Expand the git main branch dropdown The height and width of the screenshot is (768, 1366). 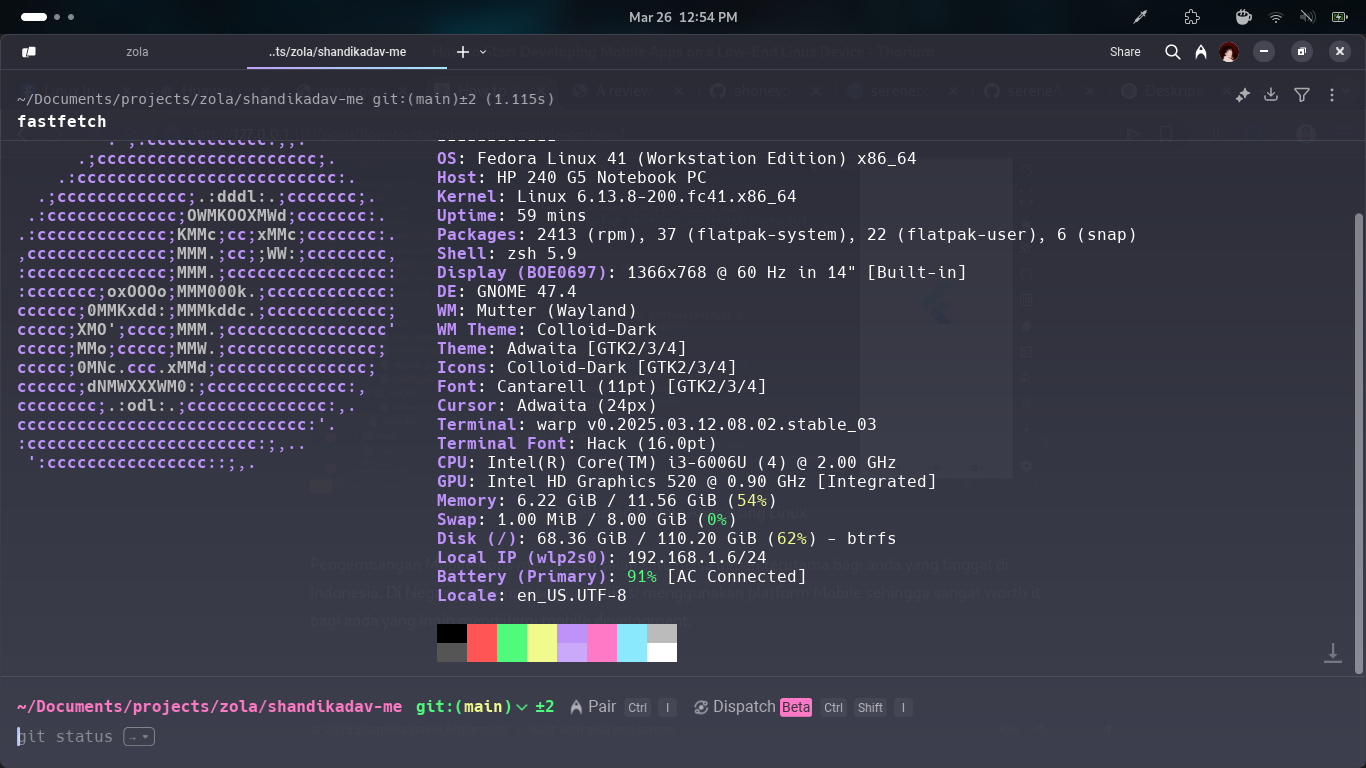521,707
